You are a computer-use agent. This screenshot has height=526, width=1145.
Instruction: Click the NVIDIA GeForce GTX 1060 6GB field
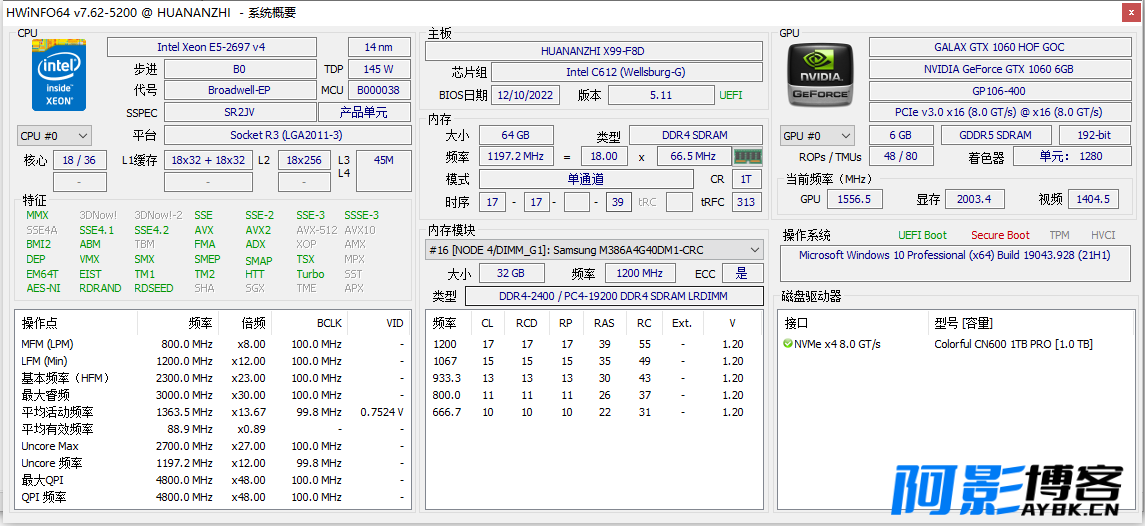999,69
